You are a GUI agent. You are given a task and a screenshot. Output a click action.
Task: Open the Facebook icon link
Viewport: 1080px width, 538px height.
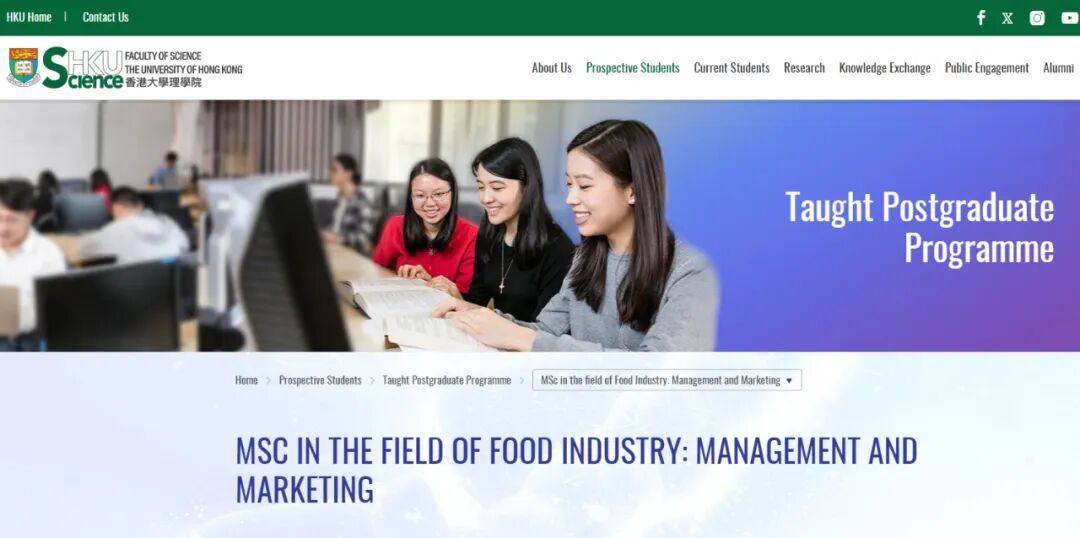click(981, 18)
